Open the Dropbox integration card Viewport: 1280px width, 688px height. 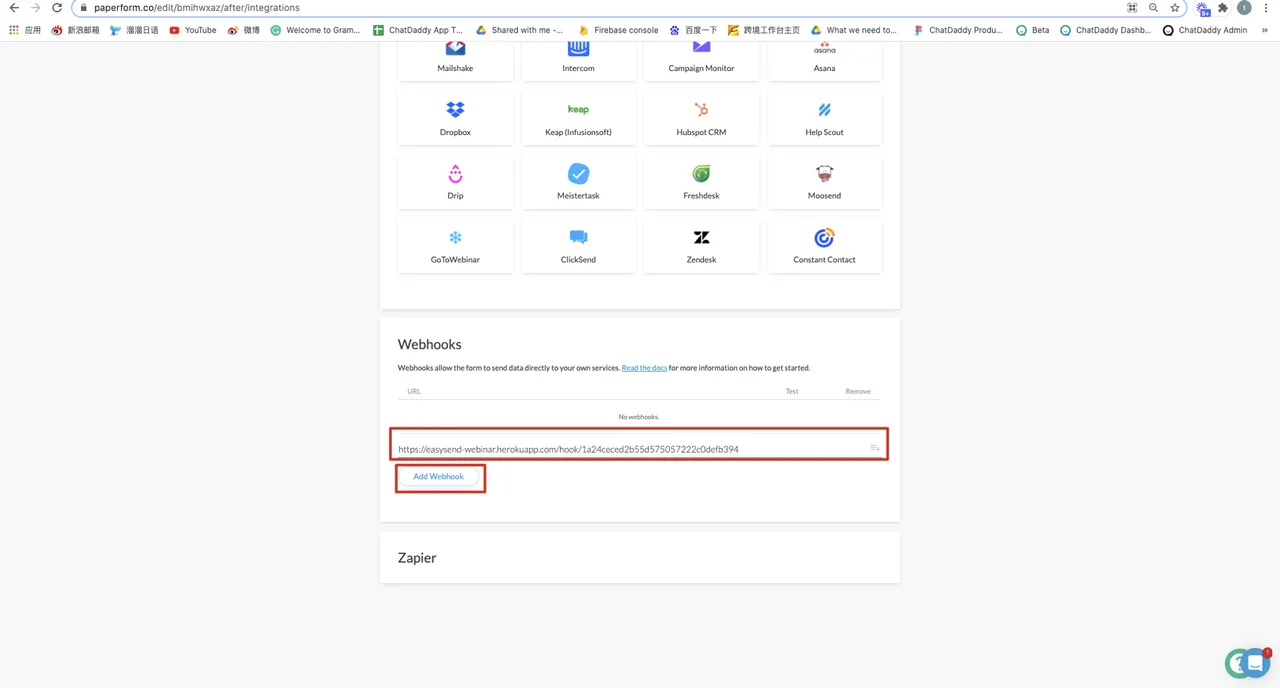click(x=455, y=118)
